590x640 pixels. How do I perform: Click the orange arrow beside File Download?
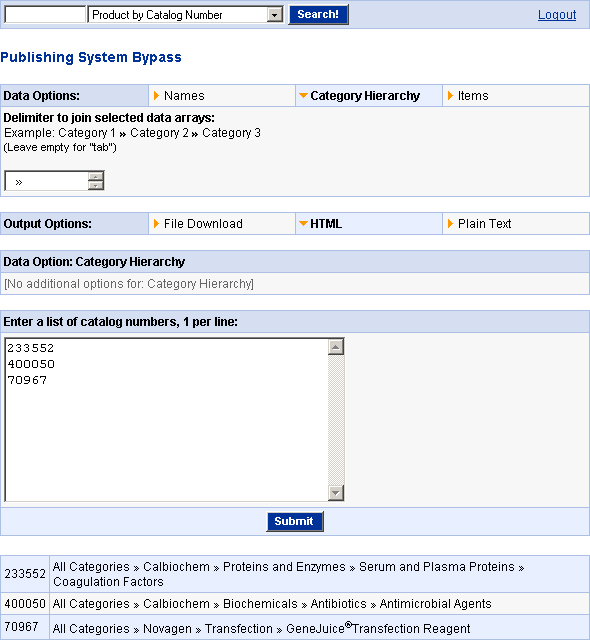point(156,224)
